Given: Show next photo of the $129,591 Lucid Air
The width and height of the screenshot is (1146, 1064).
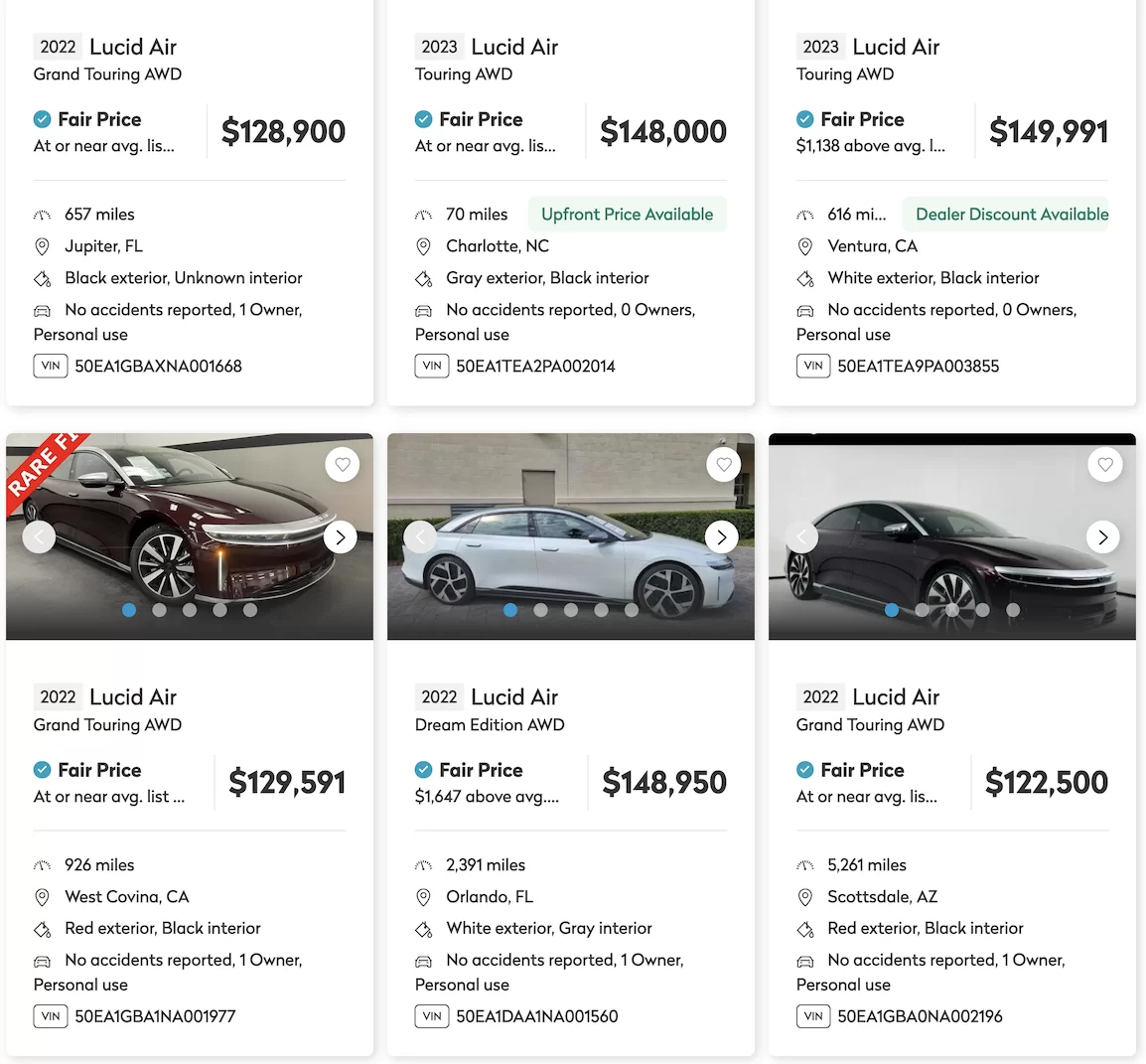Looking at the screenshot, I should pos(341,537).
